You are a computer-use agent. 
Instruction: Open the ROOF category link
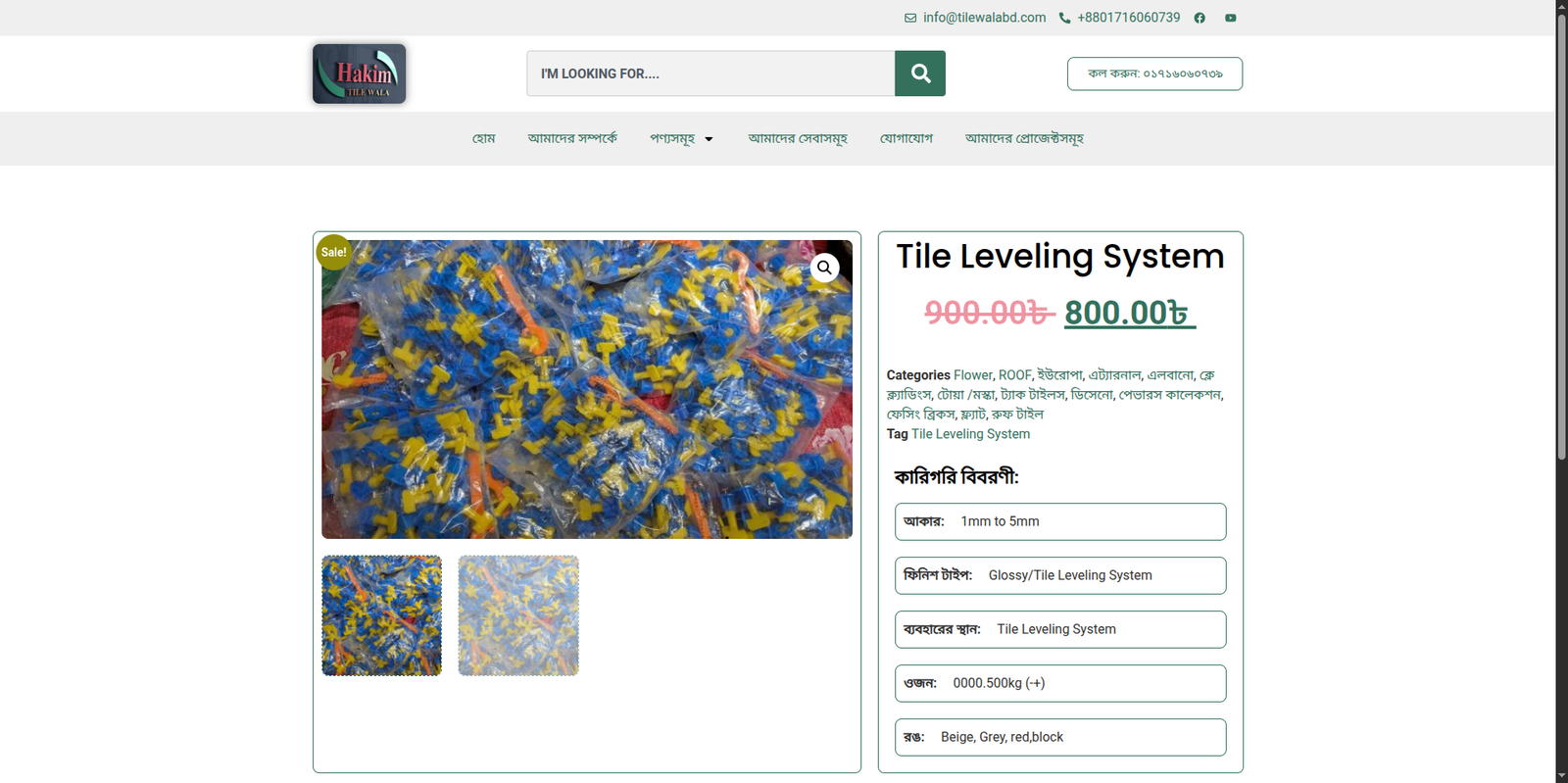1014,375
